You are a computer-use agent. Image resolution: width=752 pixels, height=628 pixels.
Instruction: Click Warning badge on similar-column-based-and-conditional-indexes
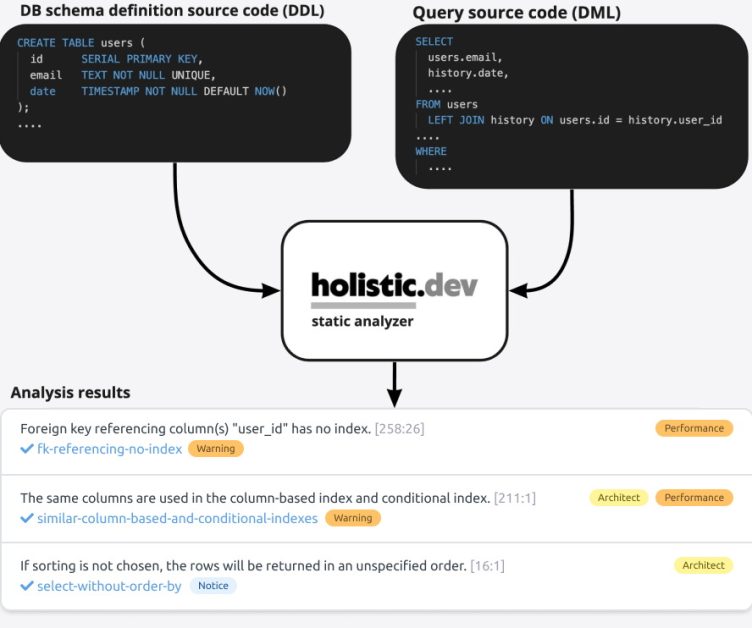352,518
